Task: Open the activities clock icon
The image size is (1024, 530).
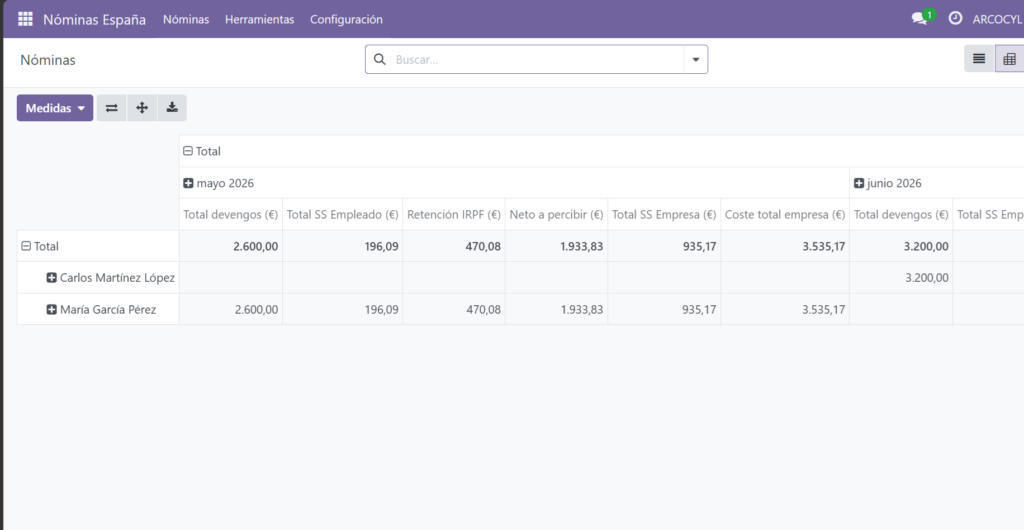Action: pos(955,18)
